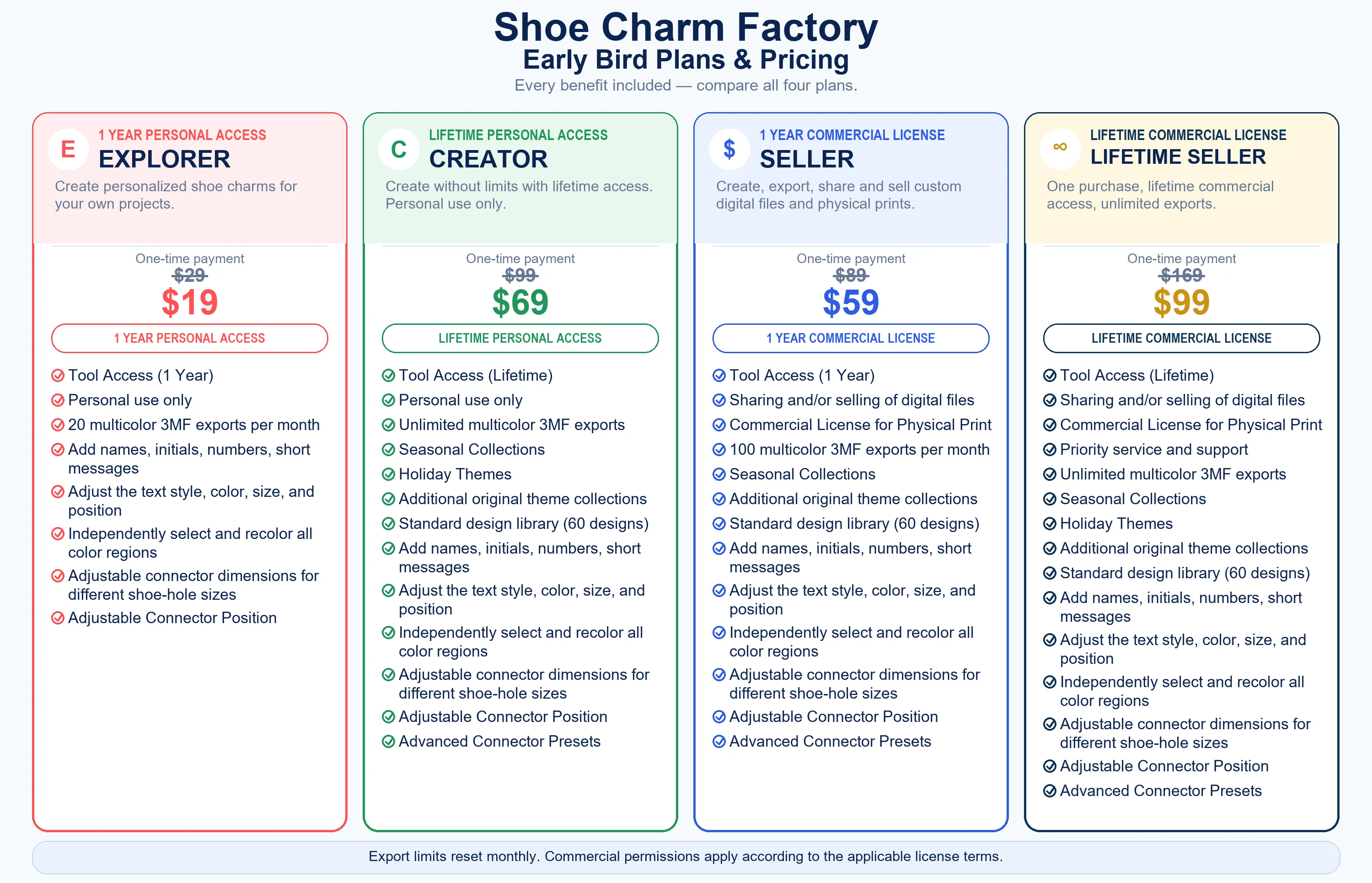Click the Explorer plan "E" badge icon
Screen dimensions: 1372x883
(x=68, y=150)
